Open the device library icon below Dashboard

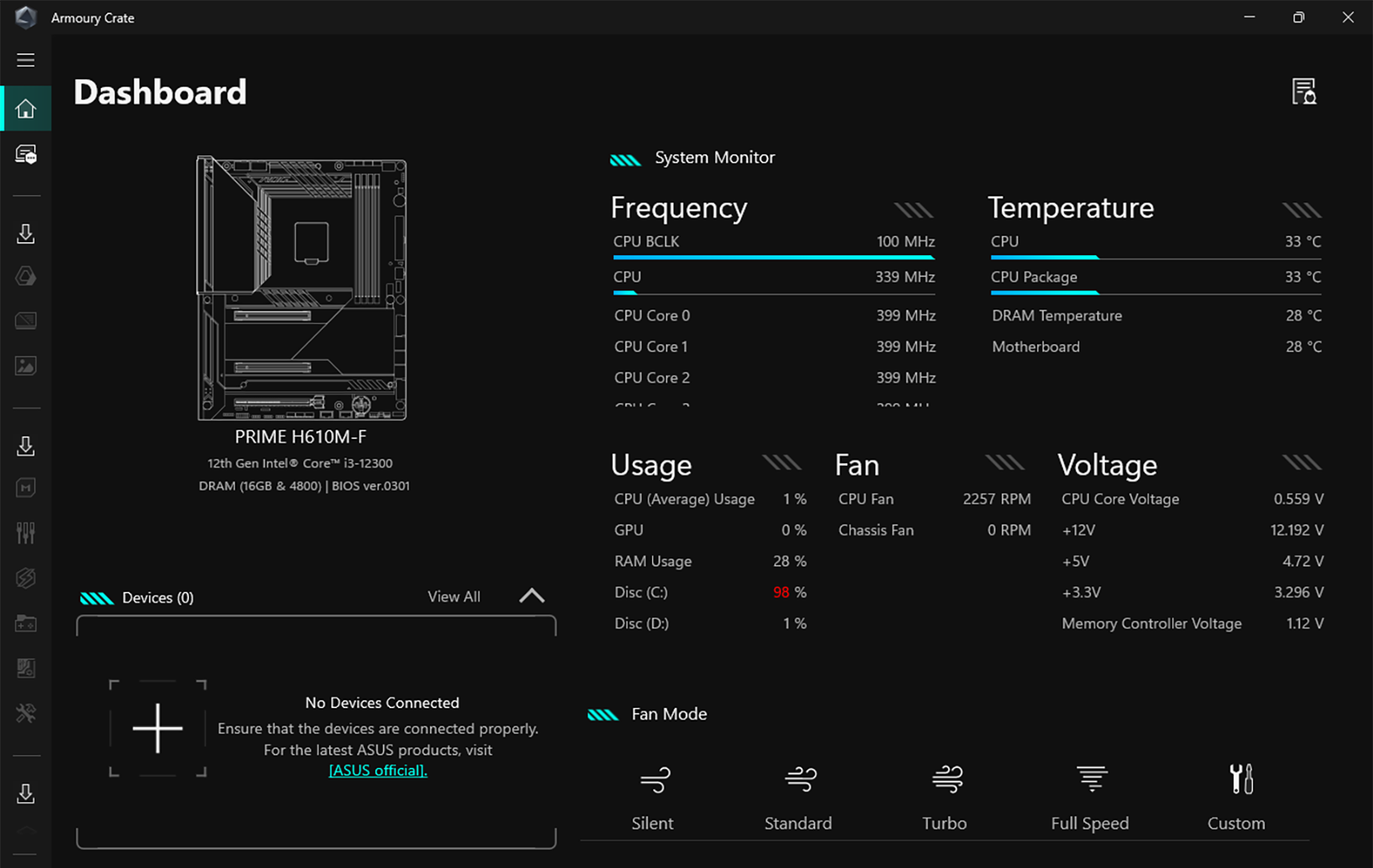pyautogui.click(x=26, y=154)
